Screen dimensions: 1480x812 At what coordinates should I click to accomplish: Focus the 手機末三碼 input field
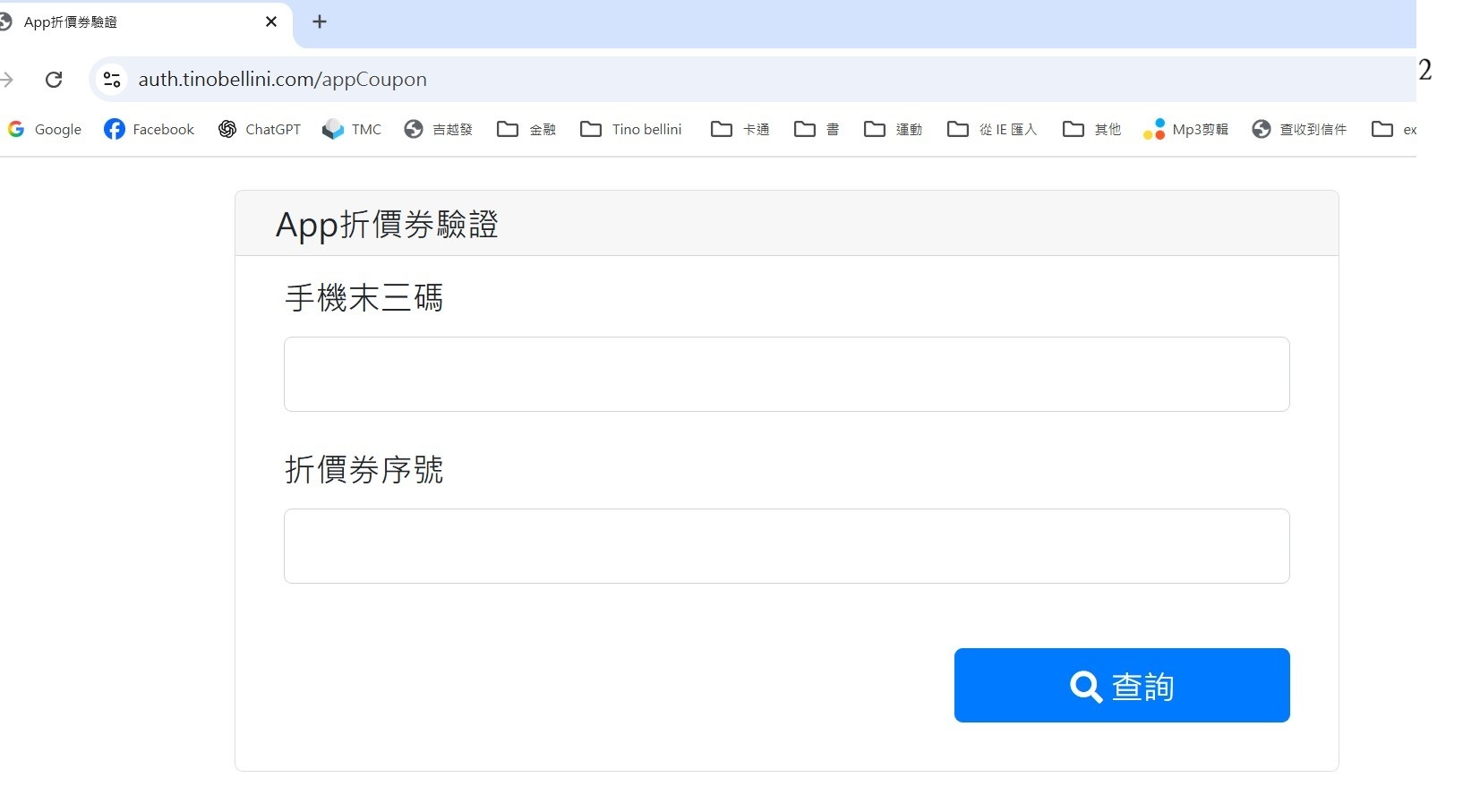[x=786, y=374]
